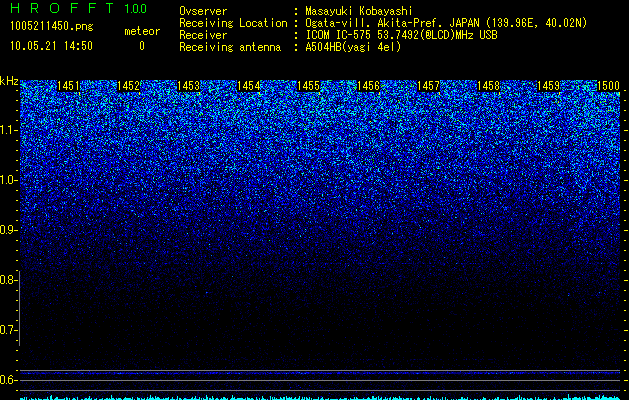
Task: Click the 0.8 kHz axis label
Action: 7,280
